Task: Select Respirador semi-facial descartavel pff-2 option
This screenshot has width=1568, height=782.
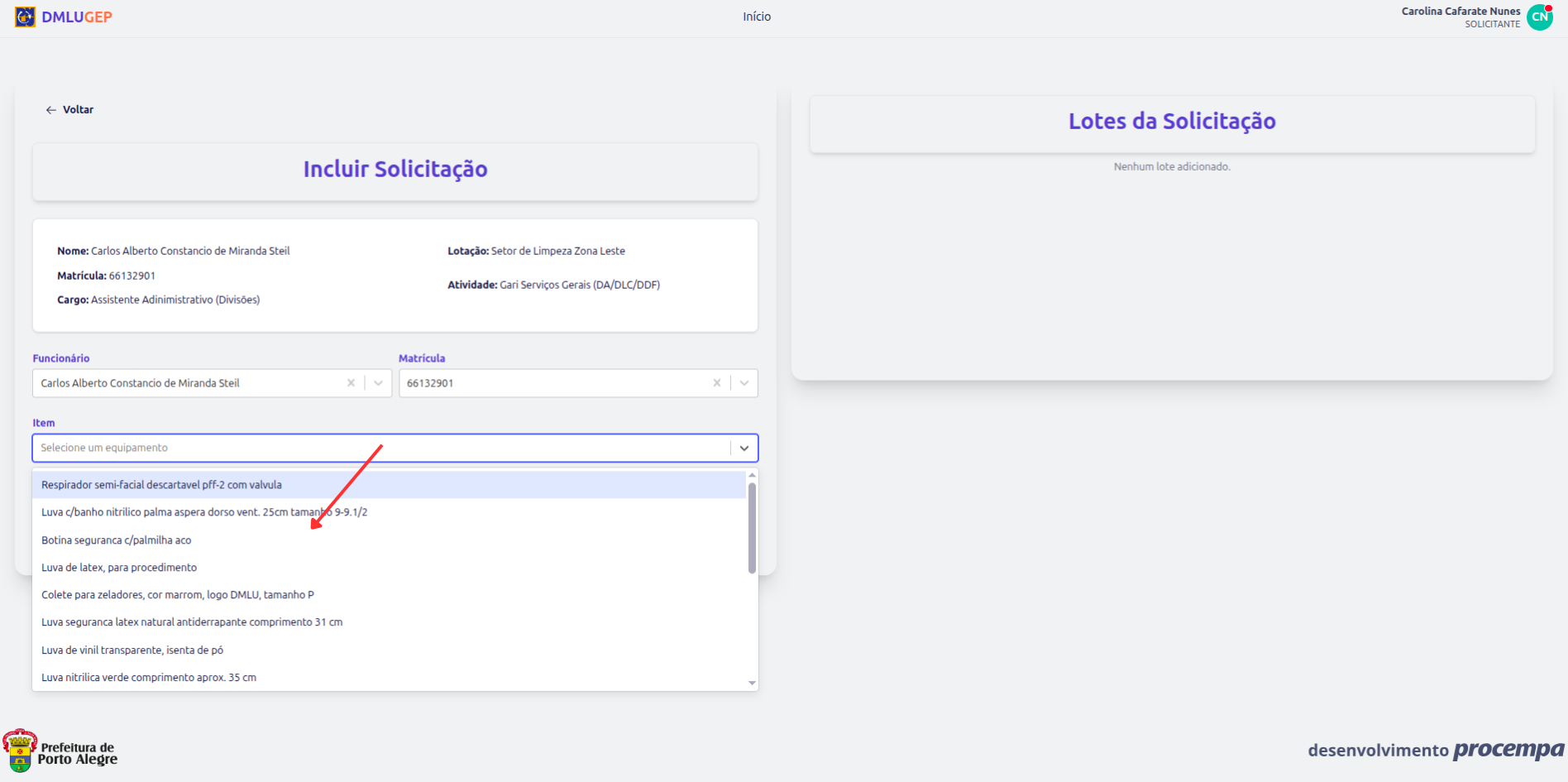Action: click(x=161, y=485)
